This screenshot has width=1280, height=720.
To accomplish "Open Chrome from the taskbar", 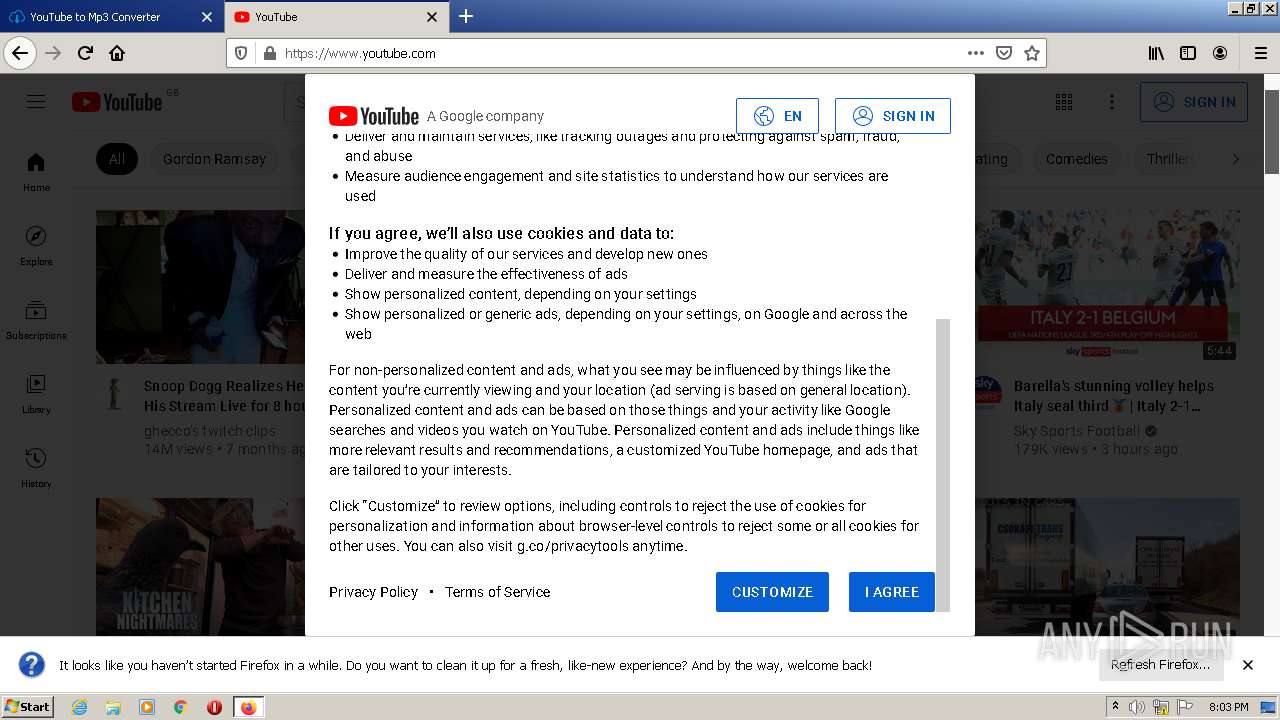I will tap(180, 707).
